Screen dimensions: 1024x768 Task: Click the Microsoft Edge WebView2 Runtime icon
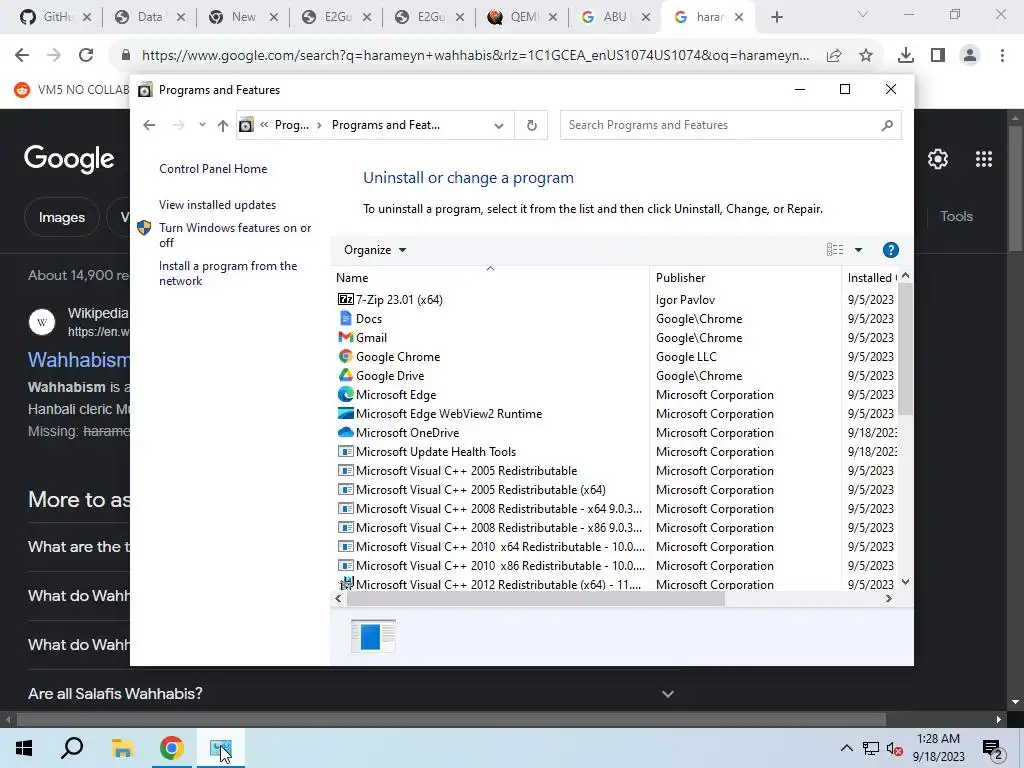pos(345,413)
